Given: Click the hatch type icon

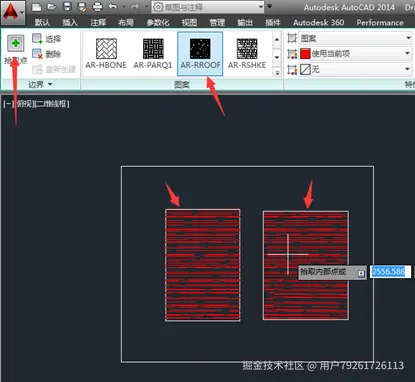Looking at the screenshot, I should 292,38.
